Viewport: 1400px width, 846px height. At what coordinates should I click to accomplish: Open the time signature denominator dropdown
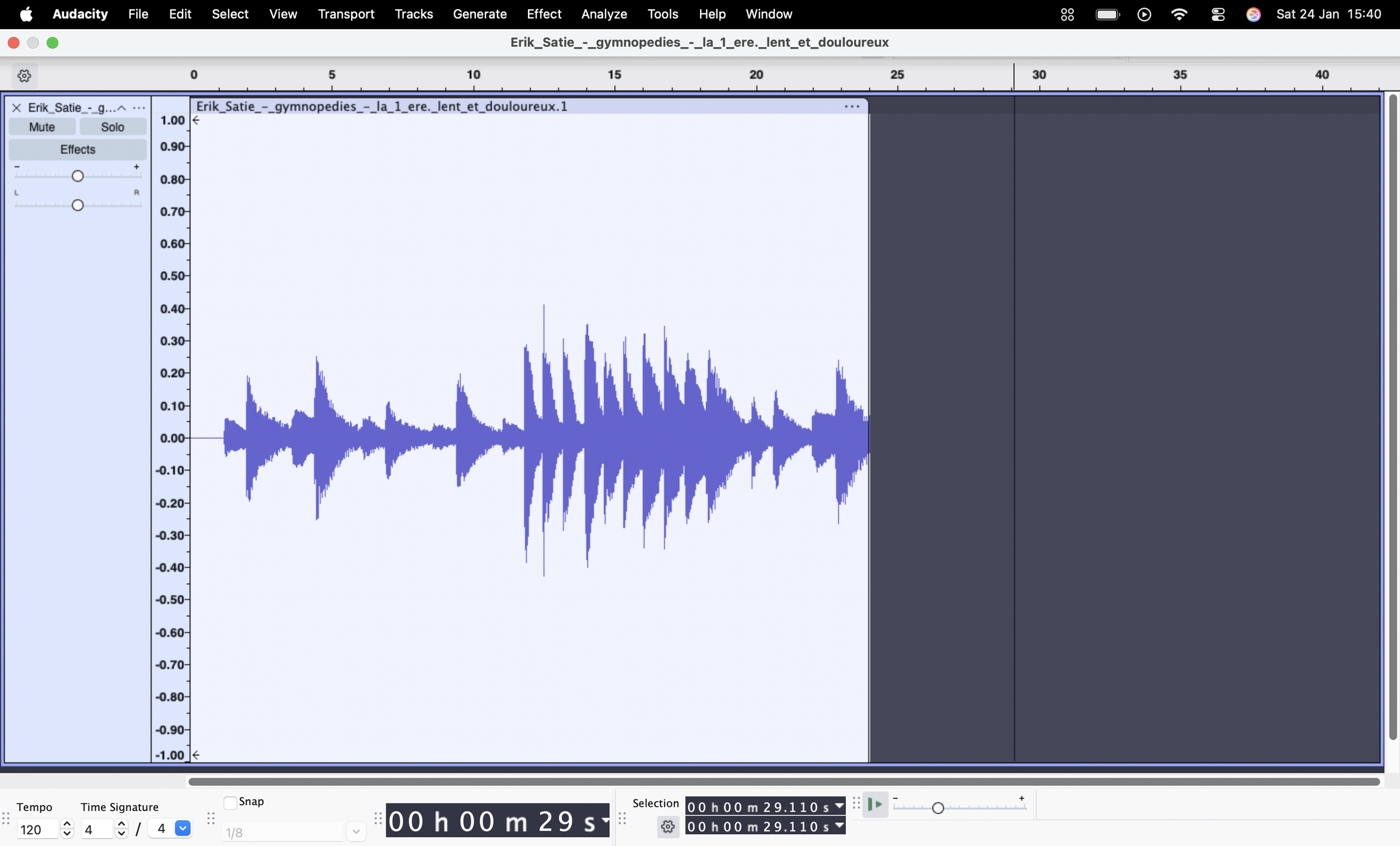point(182,828)
